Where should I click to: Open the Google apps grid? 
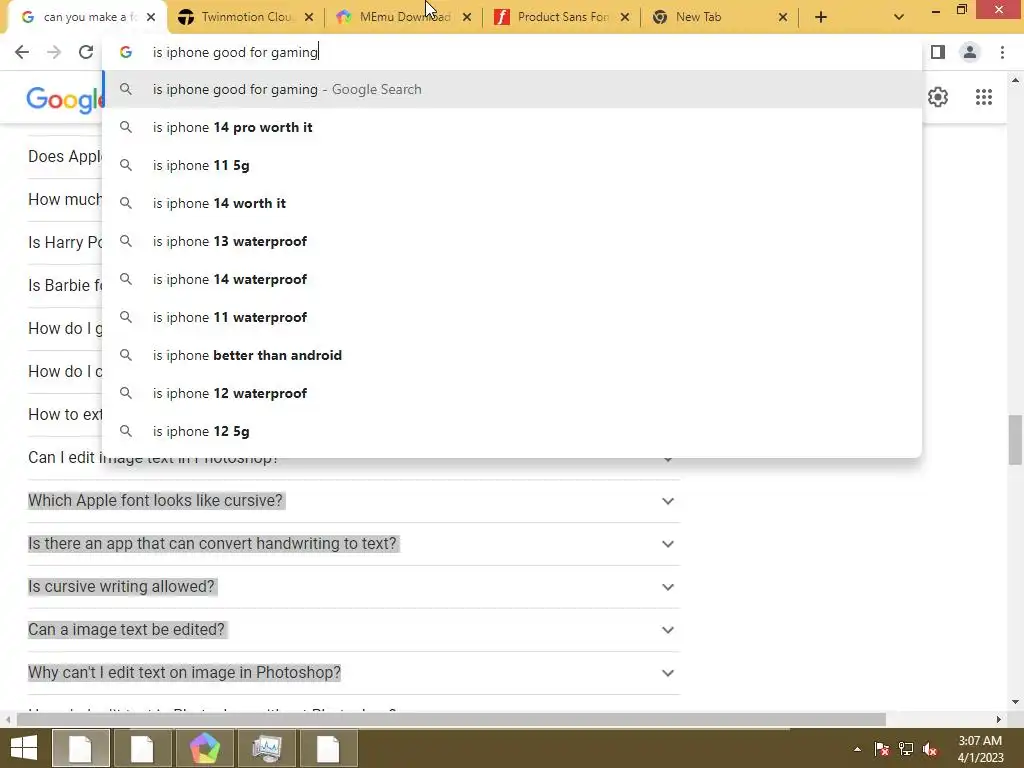[984, 97]
